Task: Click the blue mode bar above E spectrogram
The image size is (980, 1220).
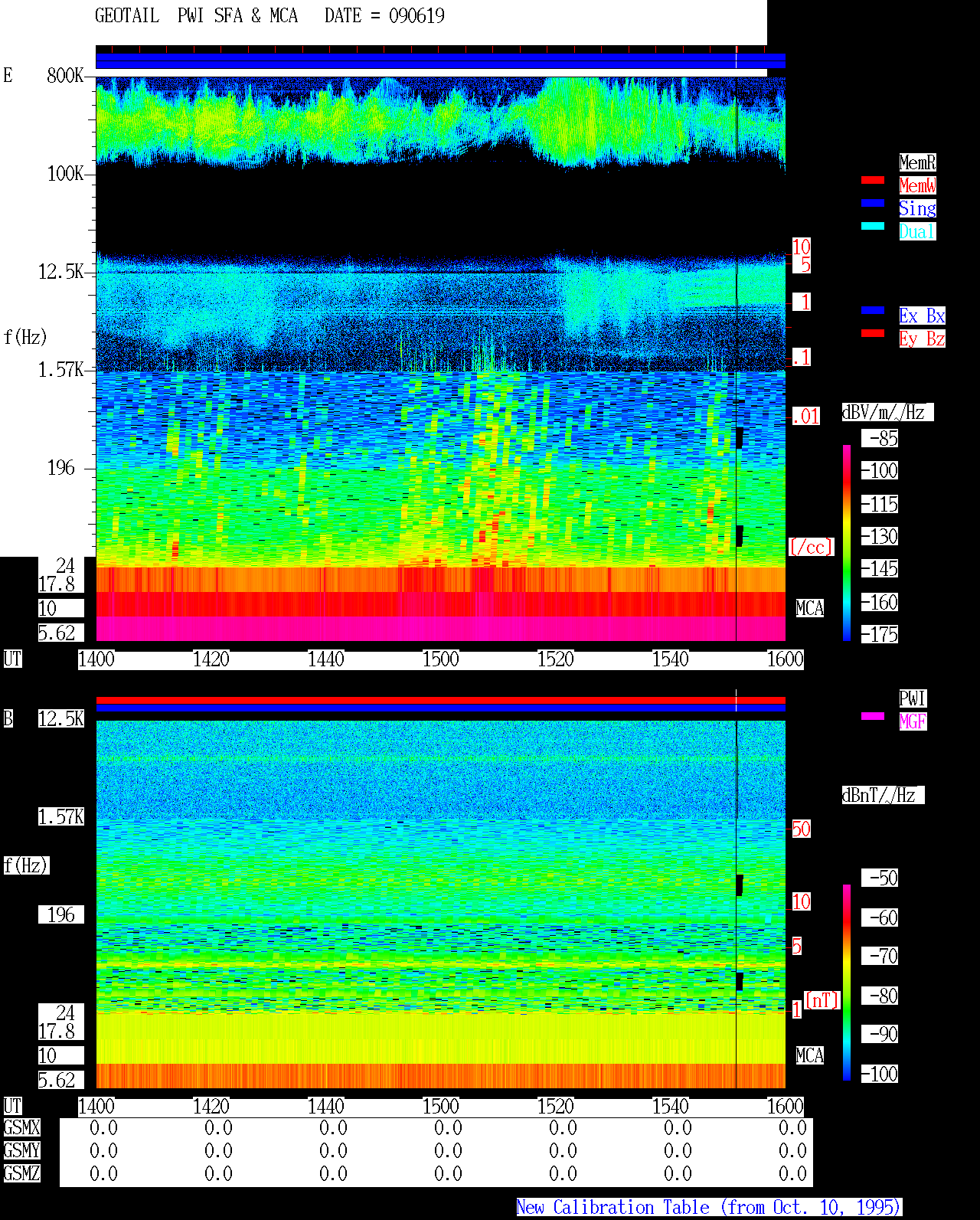Action: pos(440,61)
